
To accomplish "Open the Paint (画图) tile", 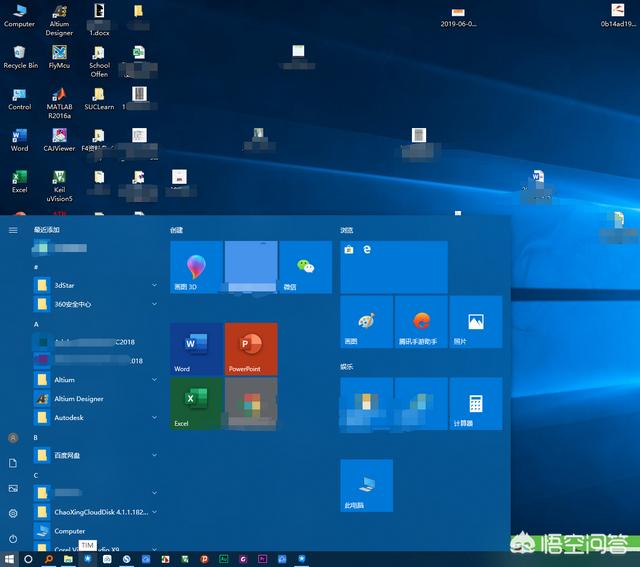I will coord(366,321).
